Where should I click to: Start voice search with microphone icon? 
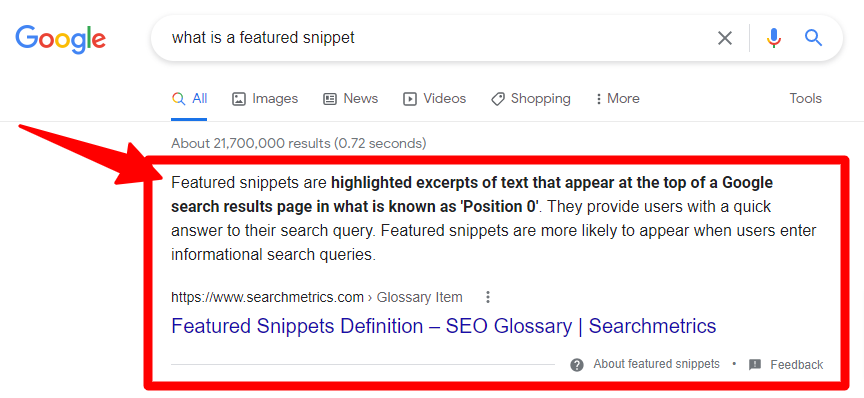point(774,38)
